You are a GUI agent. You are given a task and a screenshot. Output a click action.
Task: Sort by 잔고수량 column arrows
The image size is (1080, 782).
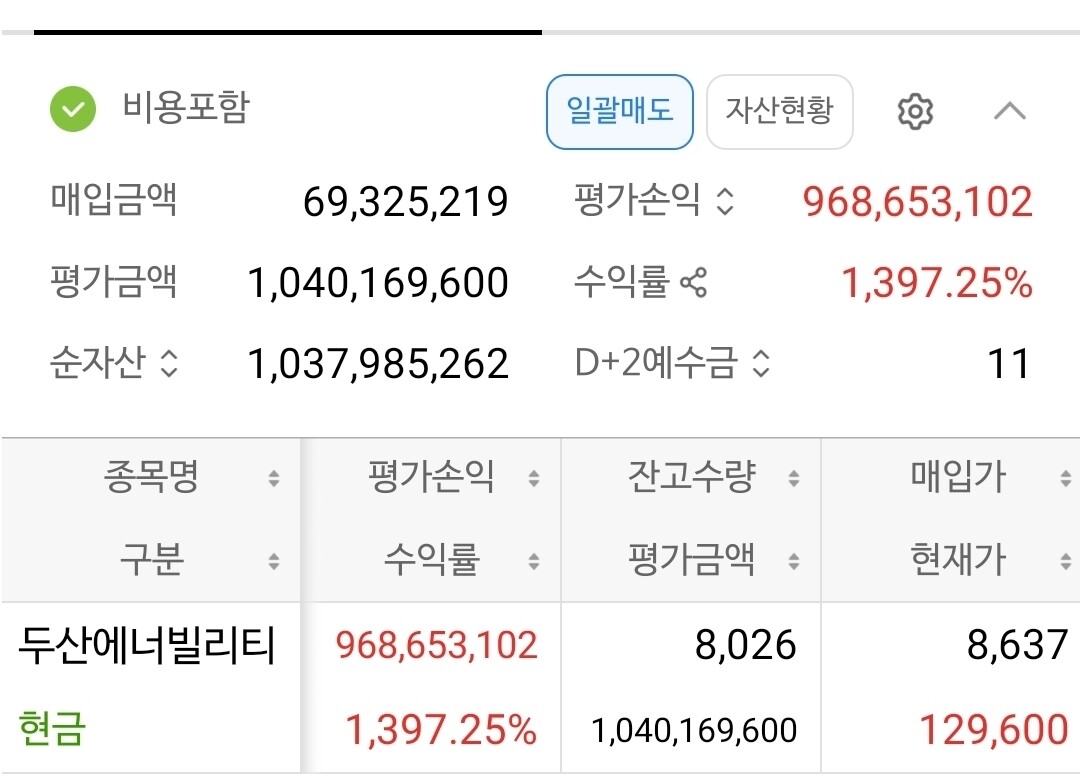(794, 478)
